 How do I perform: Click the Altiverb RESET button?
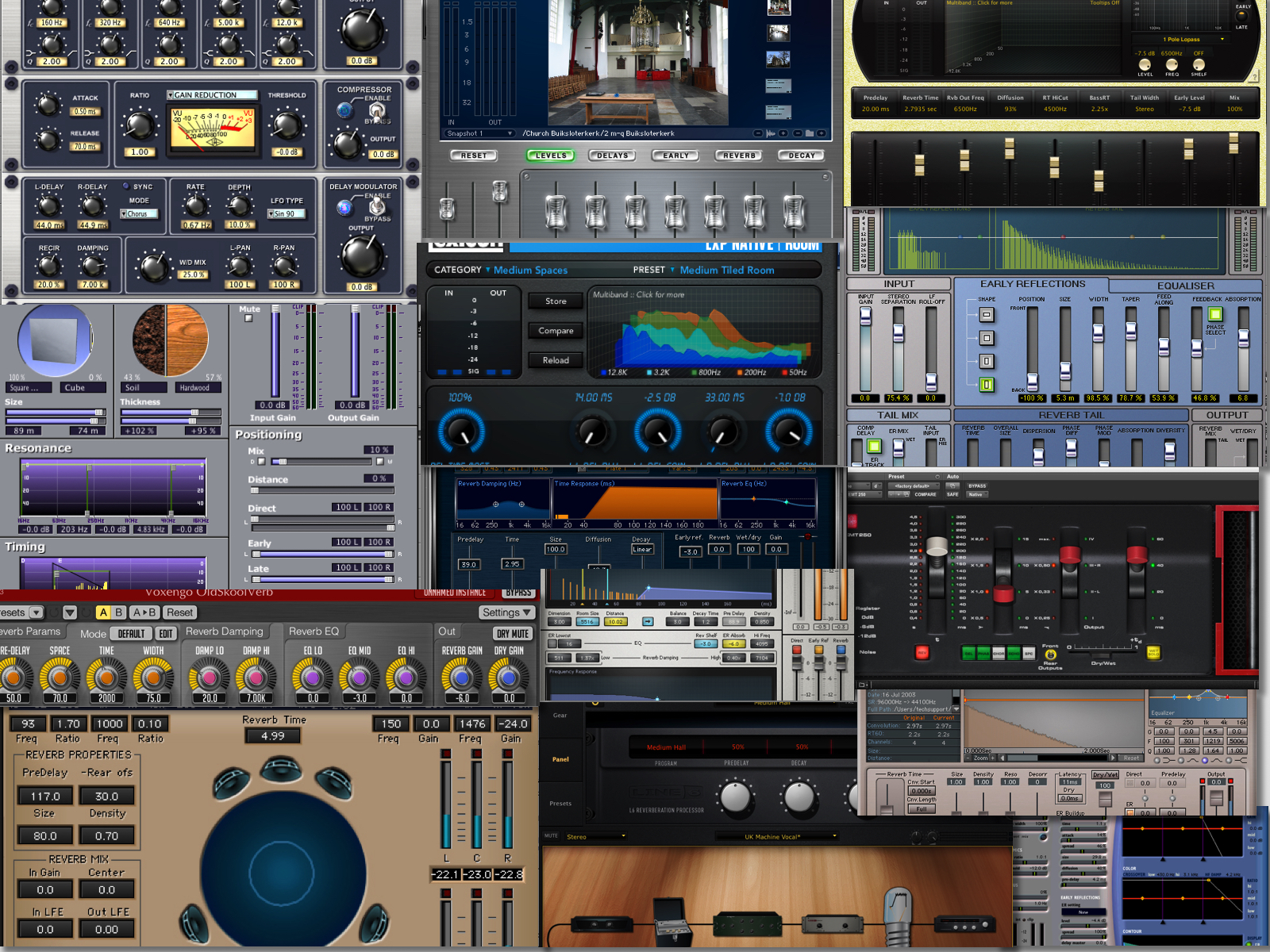[473, 155]
